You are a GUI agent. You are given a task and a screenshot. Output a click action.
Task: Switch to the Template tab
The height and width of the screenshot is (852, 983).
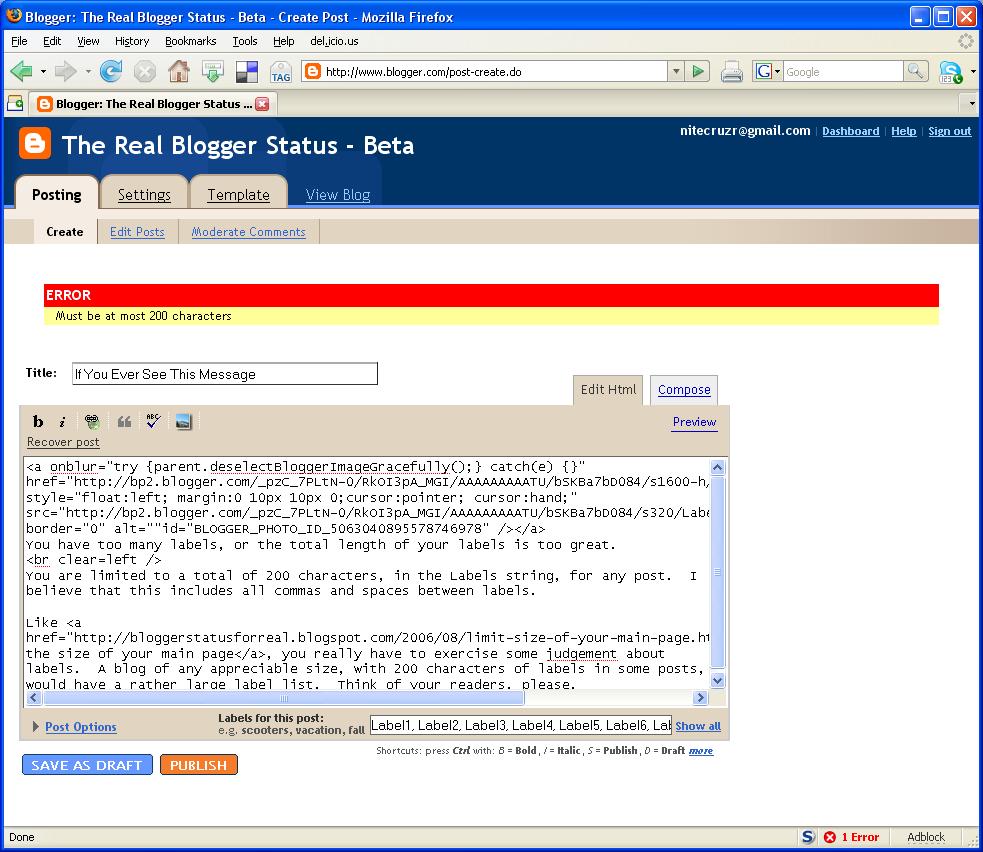pyautogui.click(x=239, y=194)
